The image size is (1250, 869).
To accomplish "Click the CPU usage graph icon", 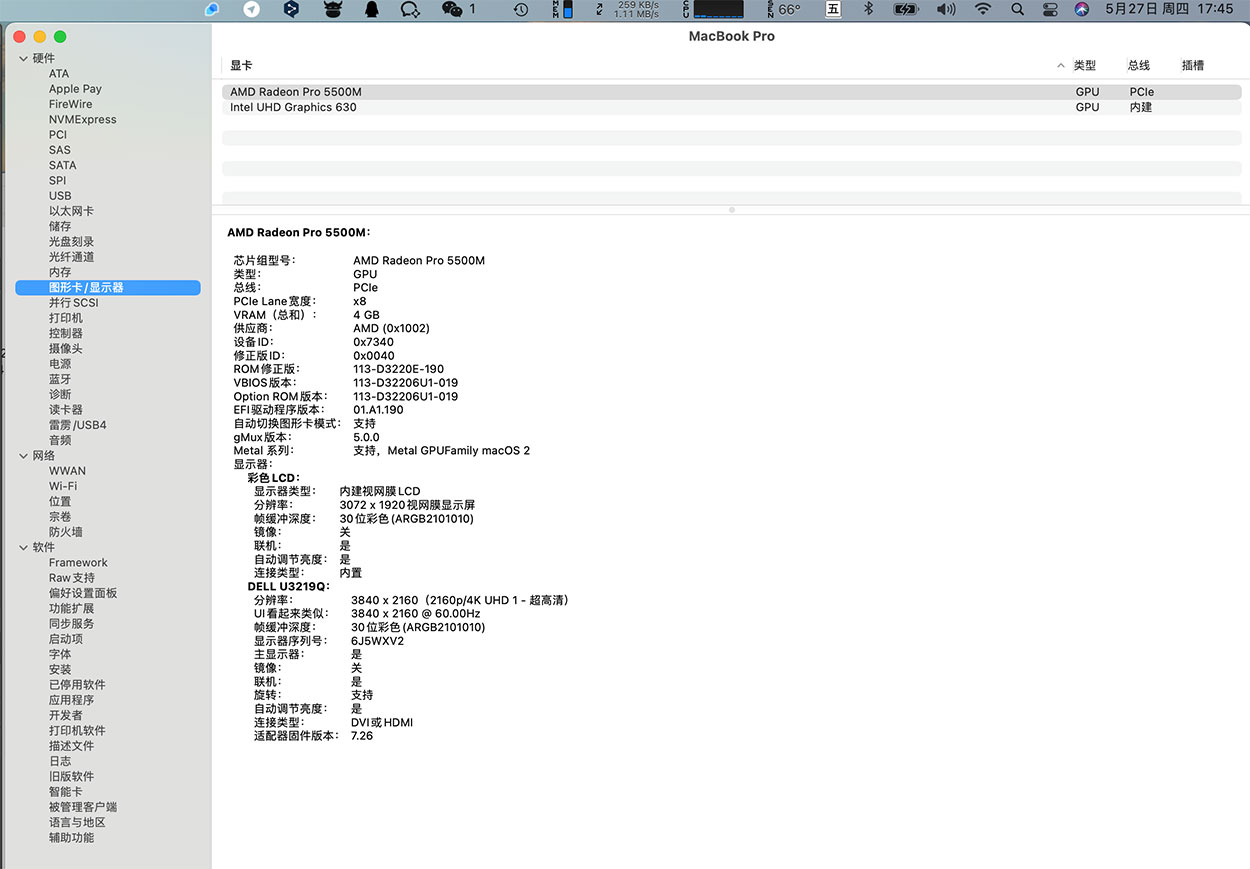I will point(713,9).
